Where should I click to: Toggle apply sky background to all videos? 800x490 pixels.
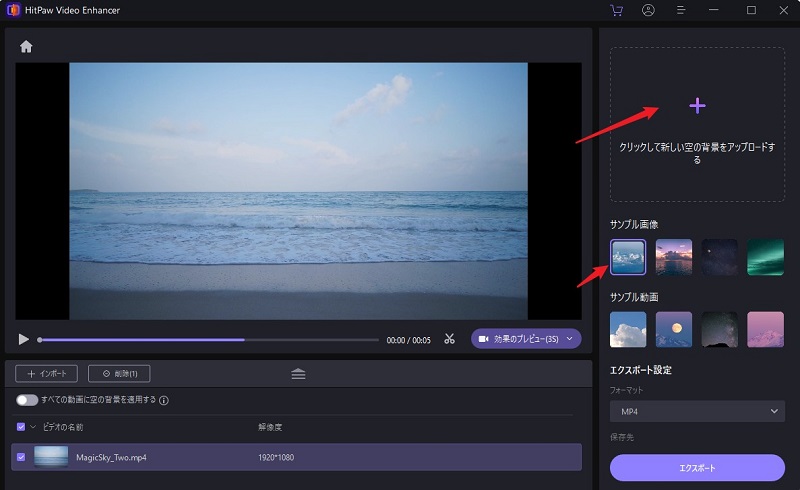coord(27,400)
